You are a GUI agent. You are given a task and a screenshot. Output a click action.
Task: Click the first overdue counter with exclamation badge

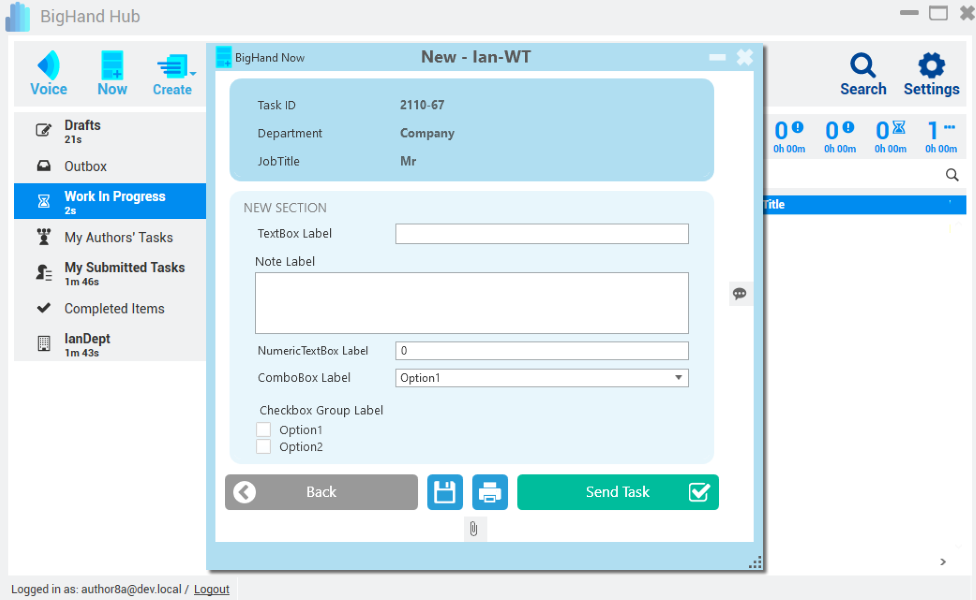[x=789, y=136]
